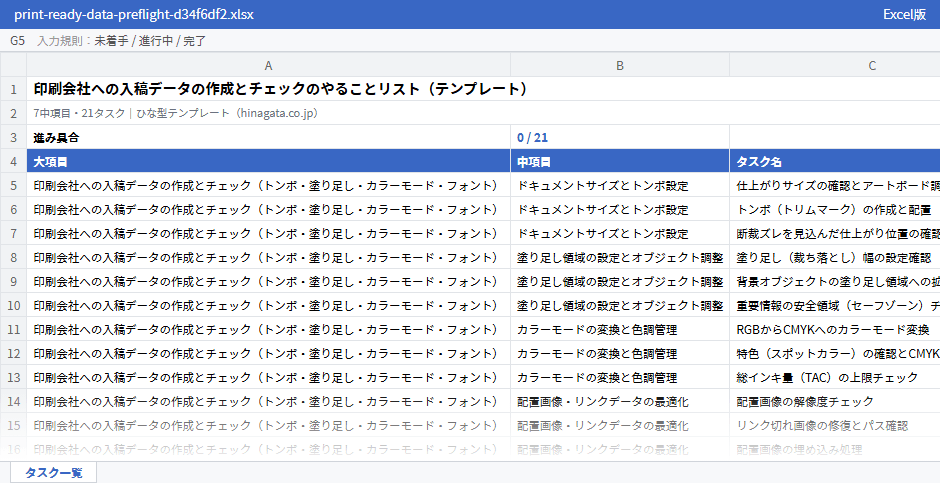The image size is (940, 483).
Task: Click row 9 column A 大項目 cell
Action: 269,281
